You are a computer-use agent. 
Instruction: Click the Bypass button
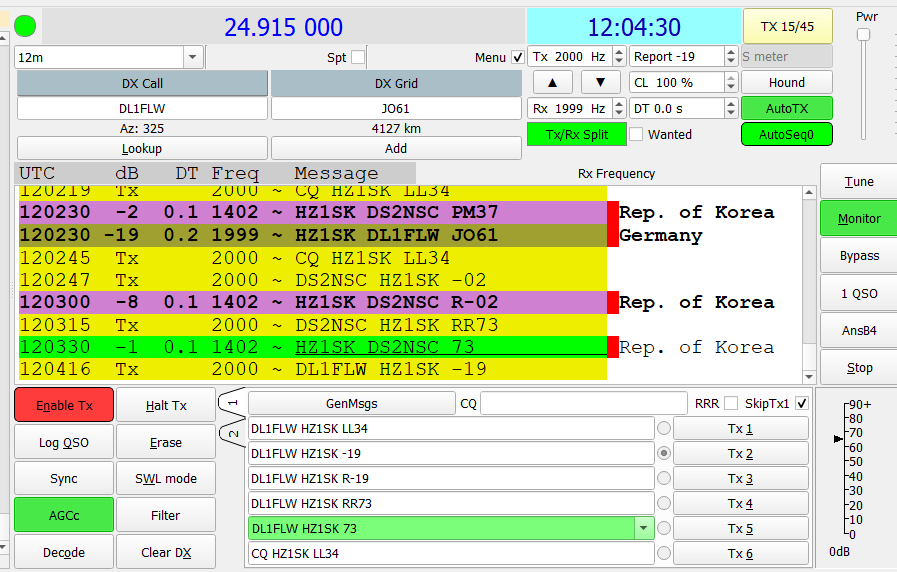click(x=859, y=256)
